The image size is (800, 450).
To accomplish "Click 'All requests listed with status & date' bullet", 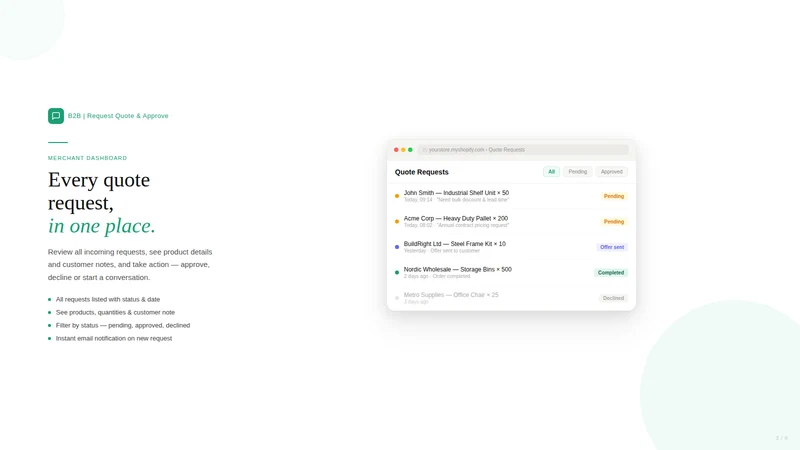I will 108,299.
